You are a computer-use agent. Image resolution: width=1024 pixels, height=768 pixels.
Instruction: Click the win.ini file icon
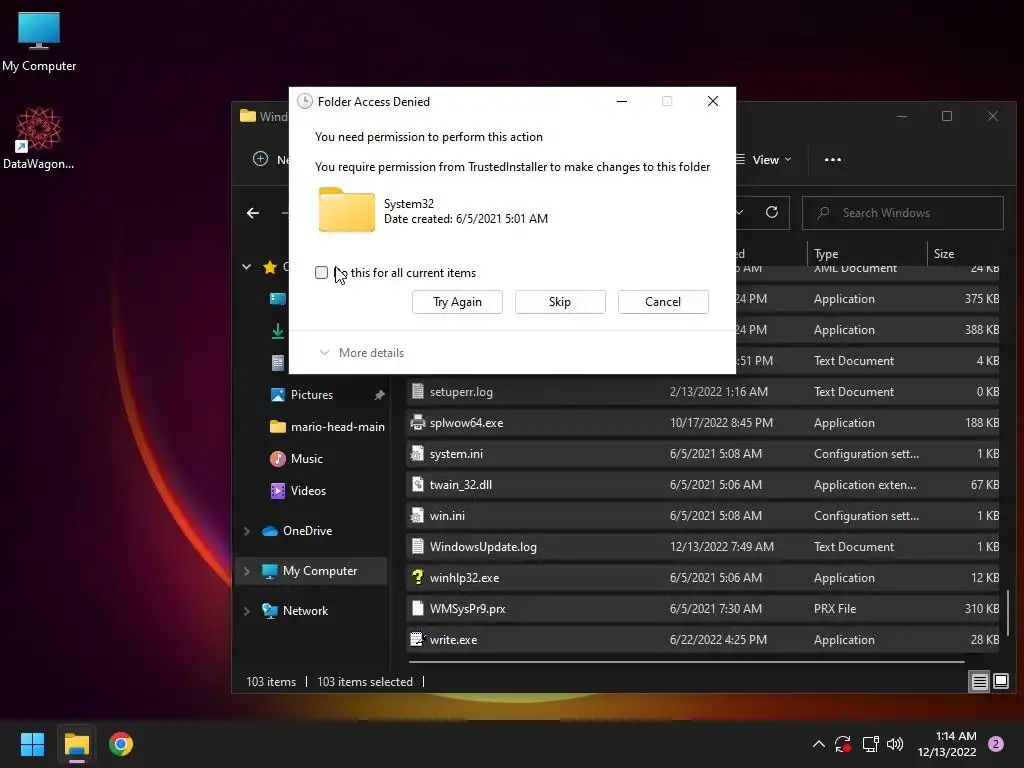coord(417,515)
